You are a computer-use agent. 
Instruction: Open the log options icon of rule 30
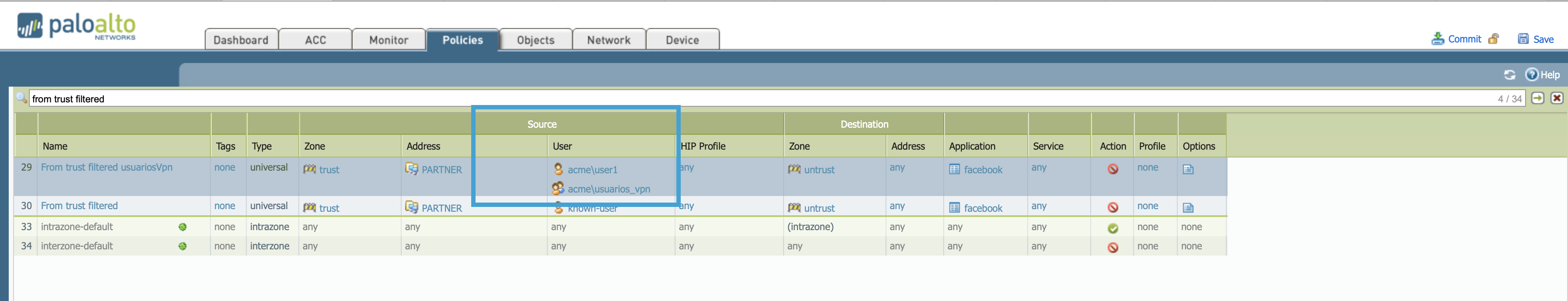pos(1187,208)
